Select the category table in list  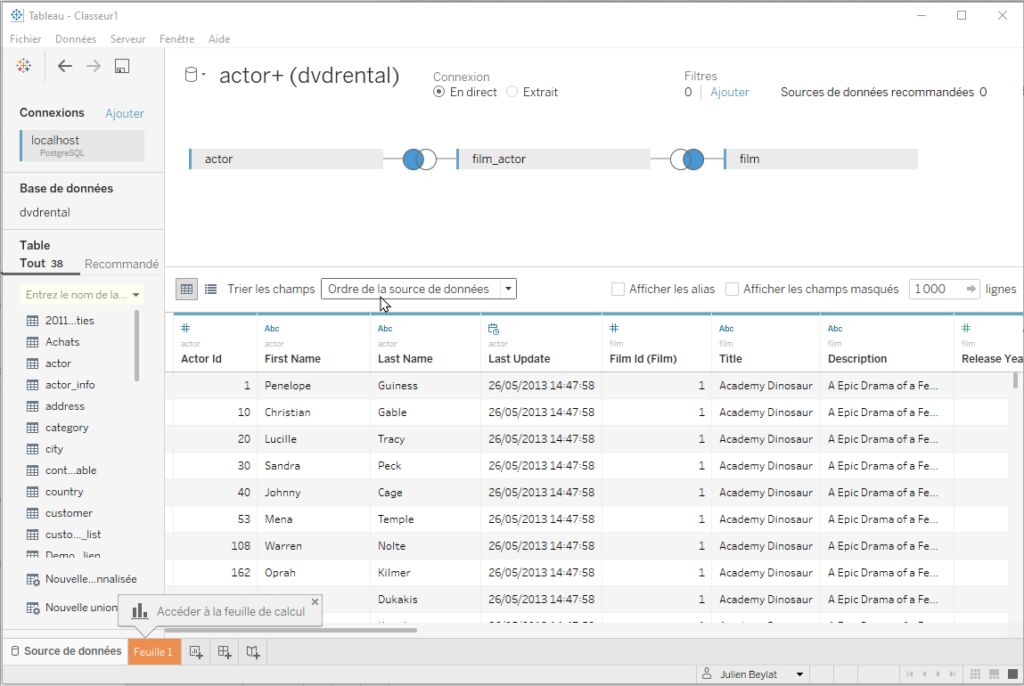[x=67, y=428]
